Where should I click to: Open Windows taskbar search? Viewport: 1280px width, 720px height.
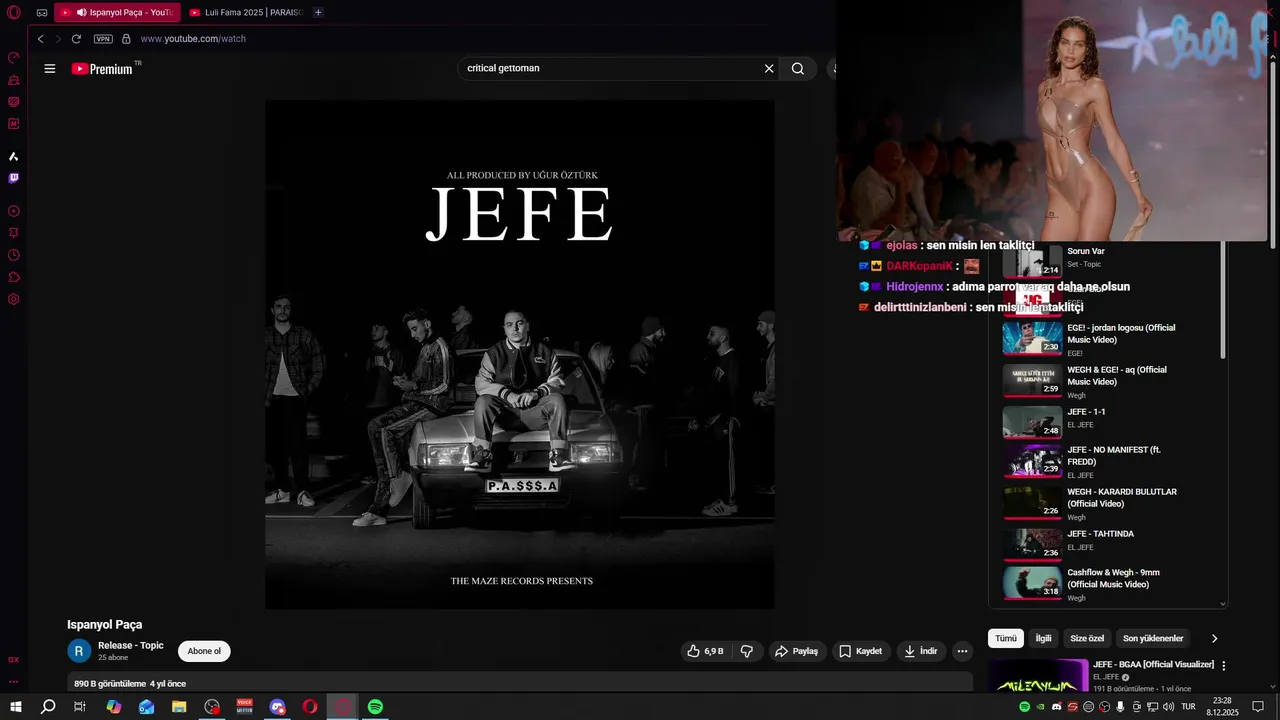[48, 707]
